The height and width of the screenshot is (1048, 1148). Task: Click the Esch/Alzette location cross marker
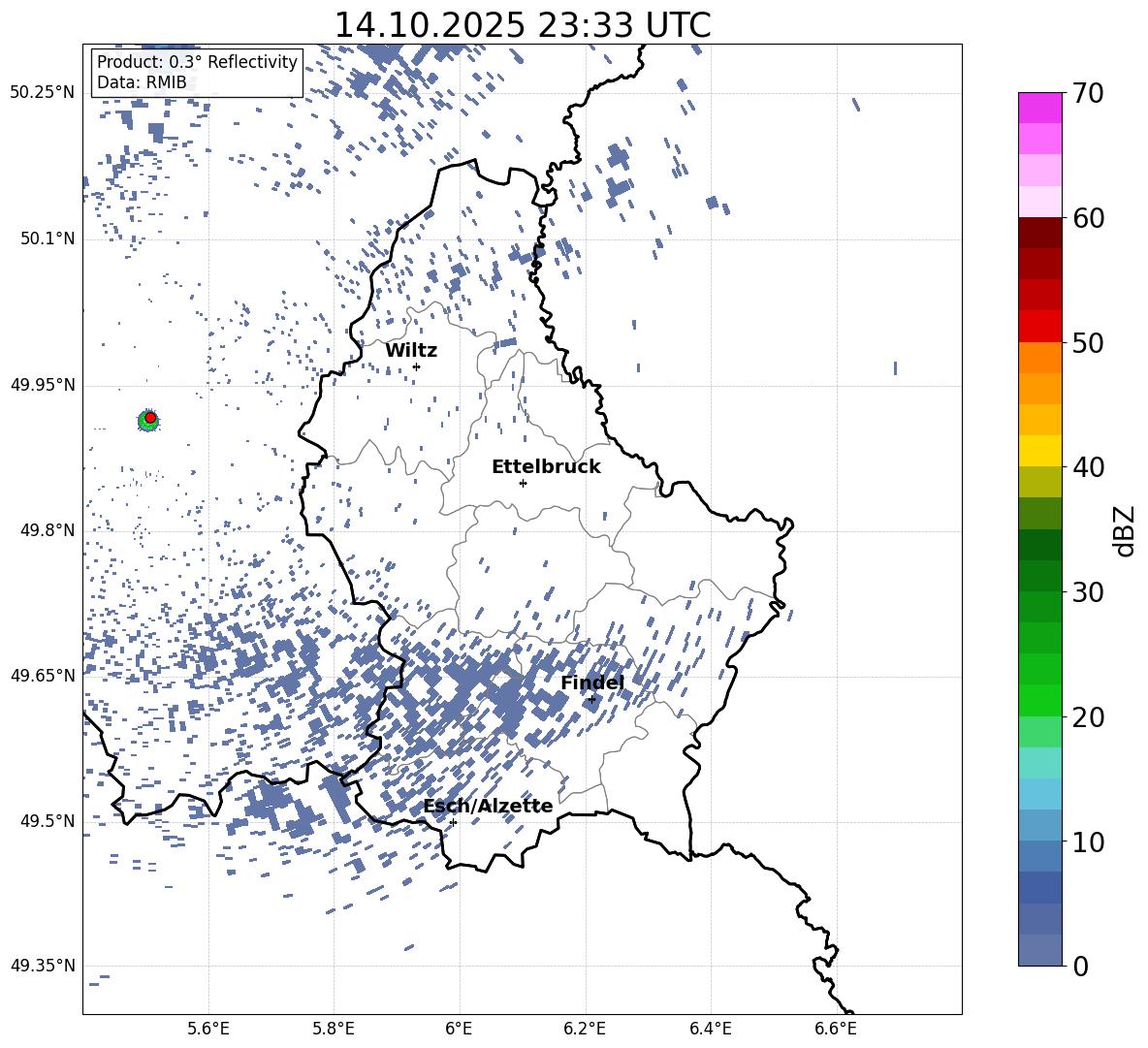[453, 822]
